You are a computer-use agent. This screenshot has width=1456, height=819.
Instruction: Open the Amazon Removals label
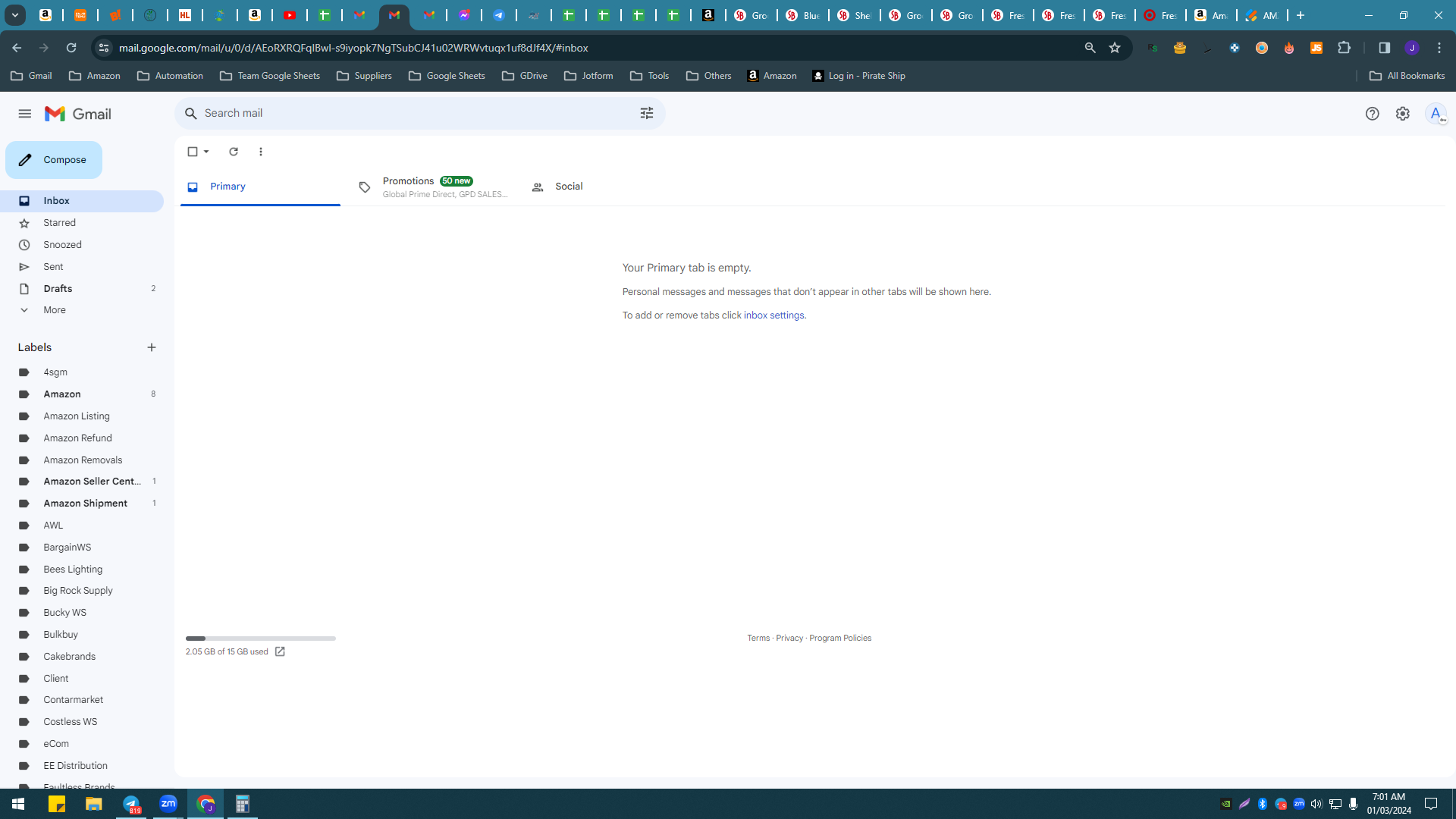point(82,460)
